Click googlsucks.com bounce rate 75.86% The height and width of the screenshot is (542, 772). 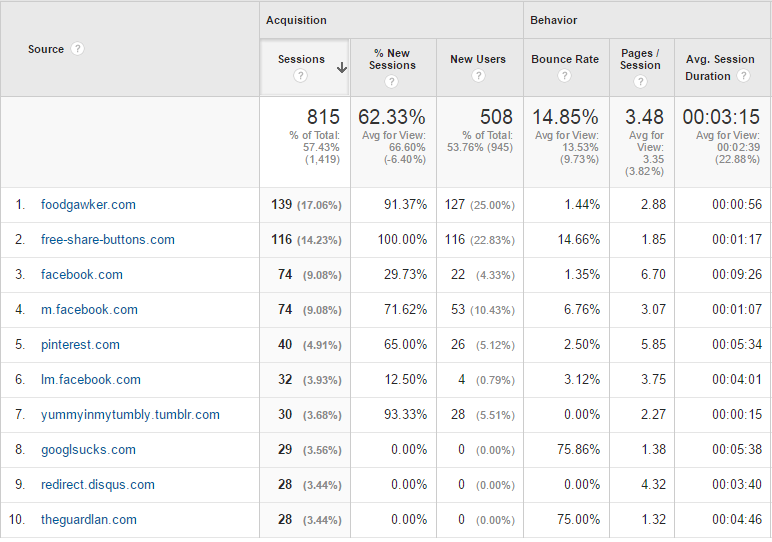(x=579, y=449)
